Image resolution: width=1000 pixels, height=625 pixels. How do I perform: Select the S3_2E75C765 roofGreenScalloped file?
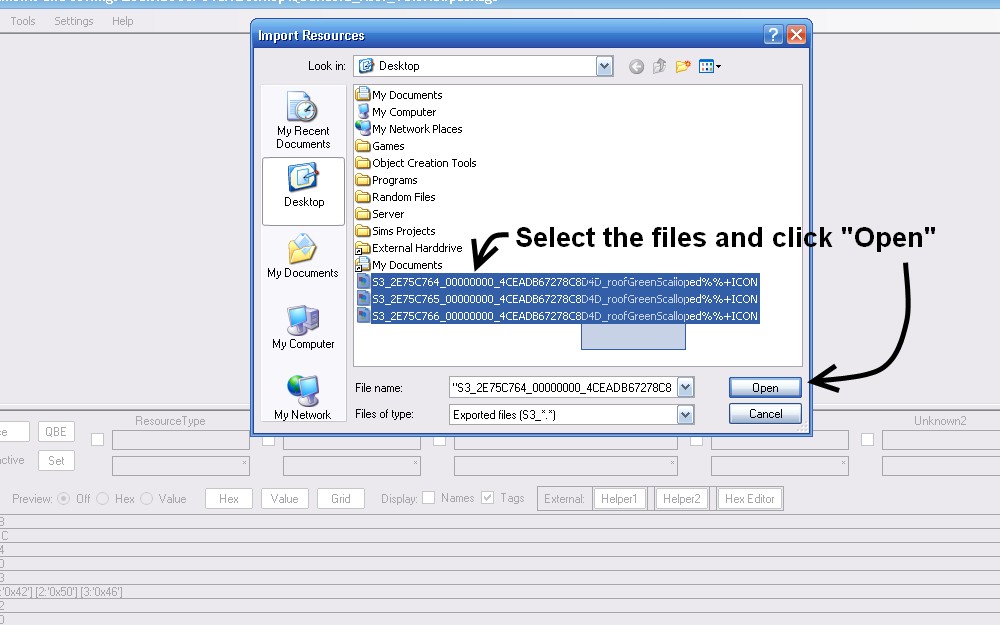point(564,299)
